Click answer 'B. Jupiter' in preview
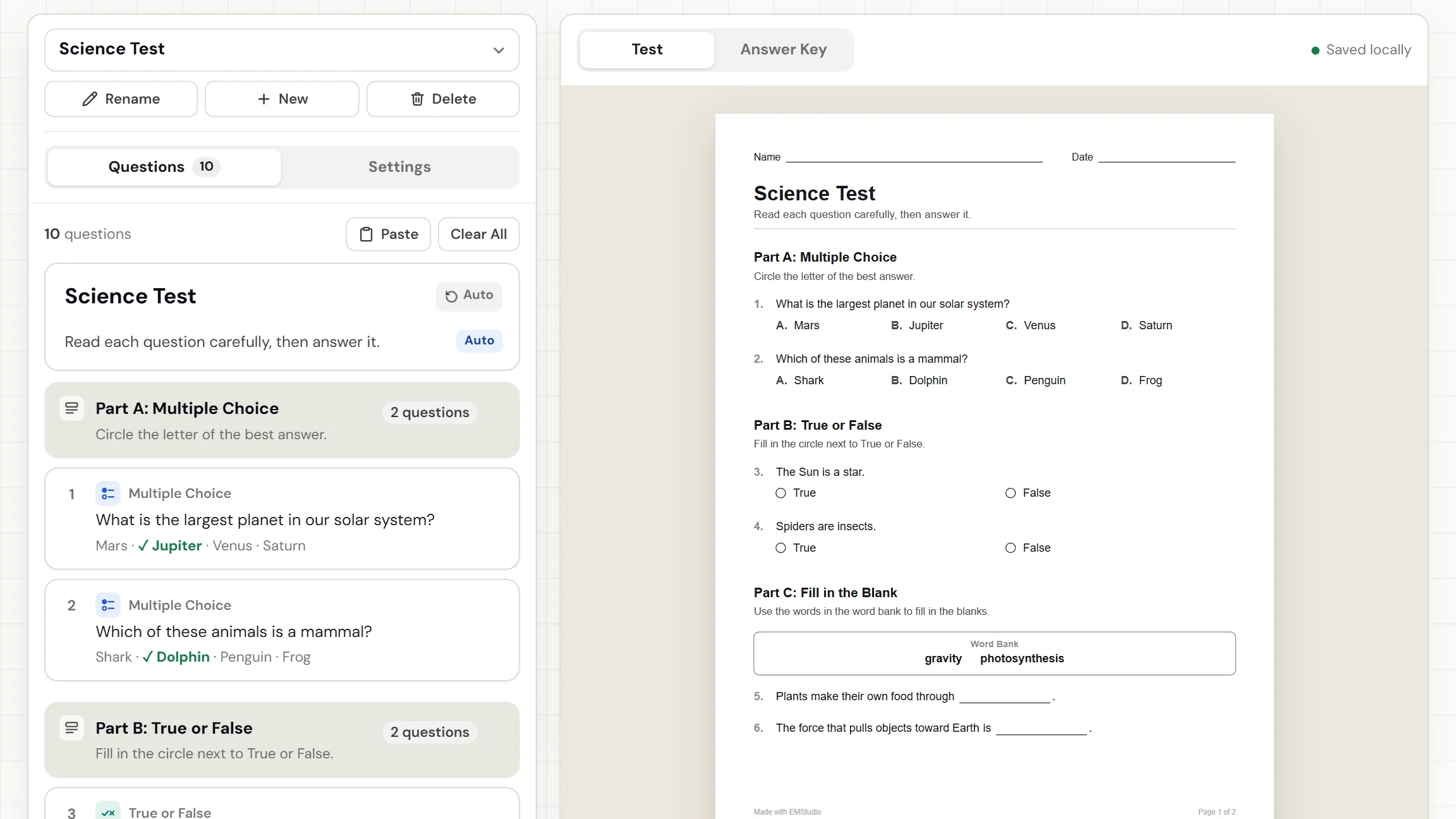 917,325
